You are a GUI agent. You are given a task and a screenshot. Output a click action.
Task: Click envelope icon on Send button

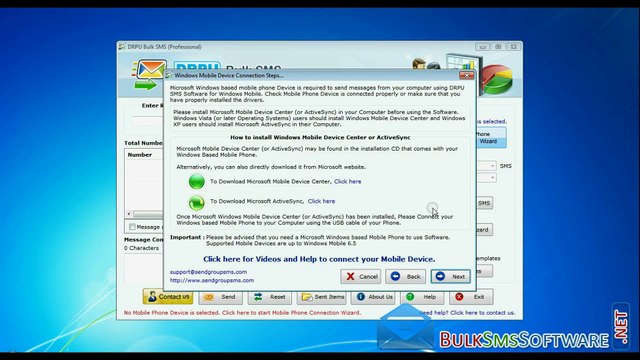click(209, 297)
